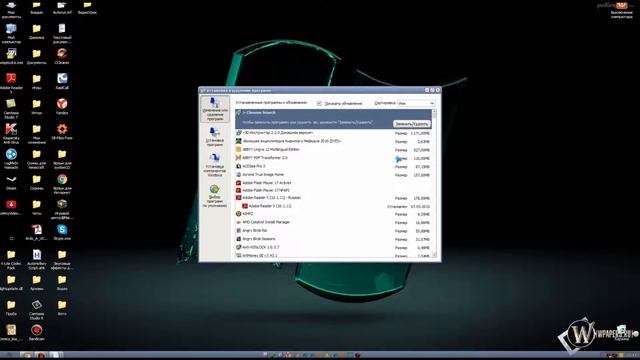Select the 3D Instructor home version entry
This screenshot has height=360, width=640.
click(333, 133)
